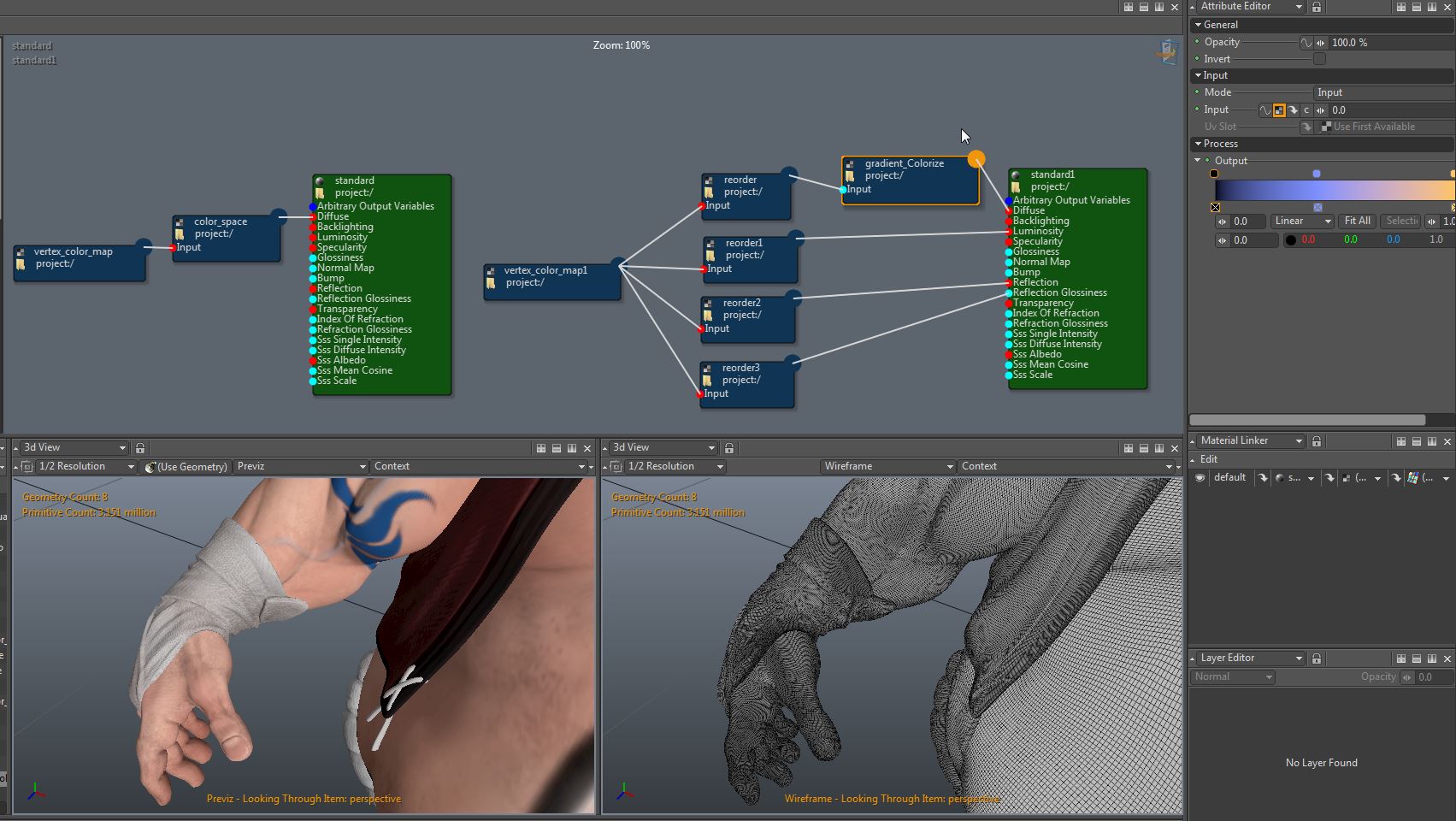Click the eye icon in Material Linker

pos(1200,478)
